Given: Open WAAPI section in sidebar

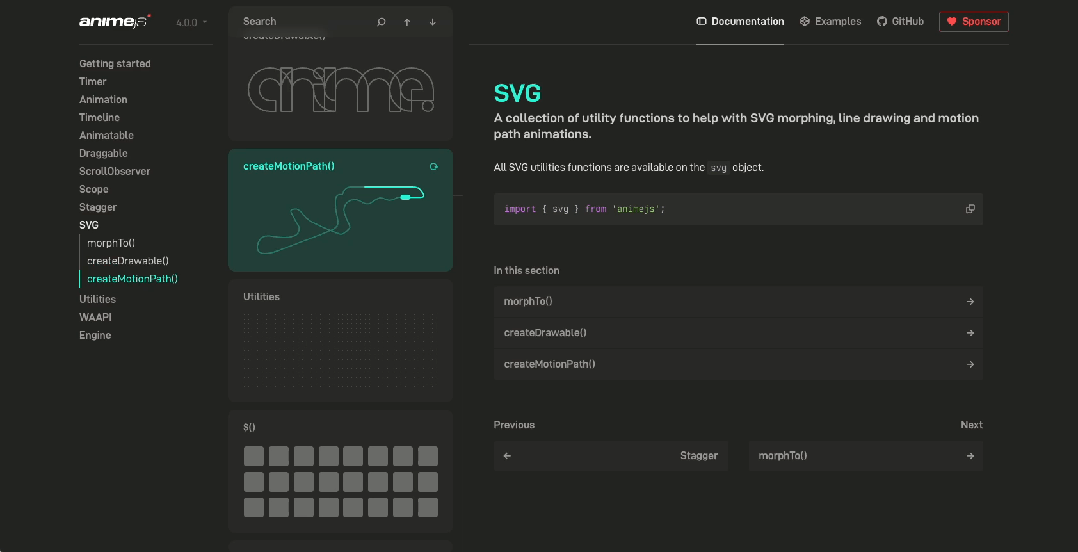Looking at the screenshot, I should coord(95,317).
